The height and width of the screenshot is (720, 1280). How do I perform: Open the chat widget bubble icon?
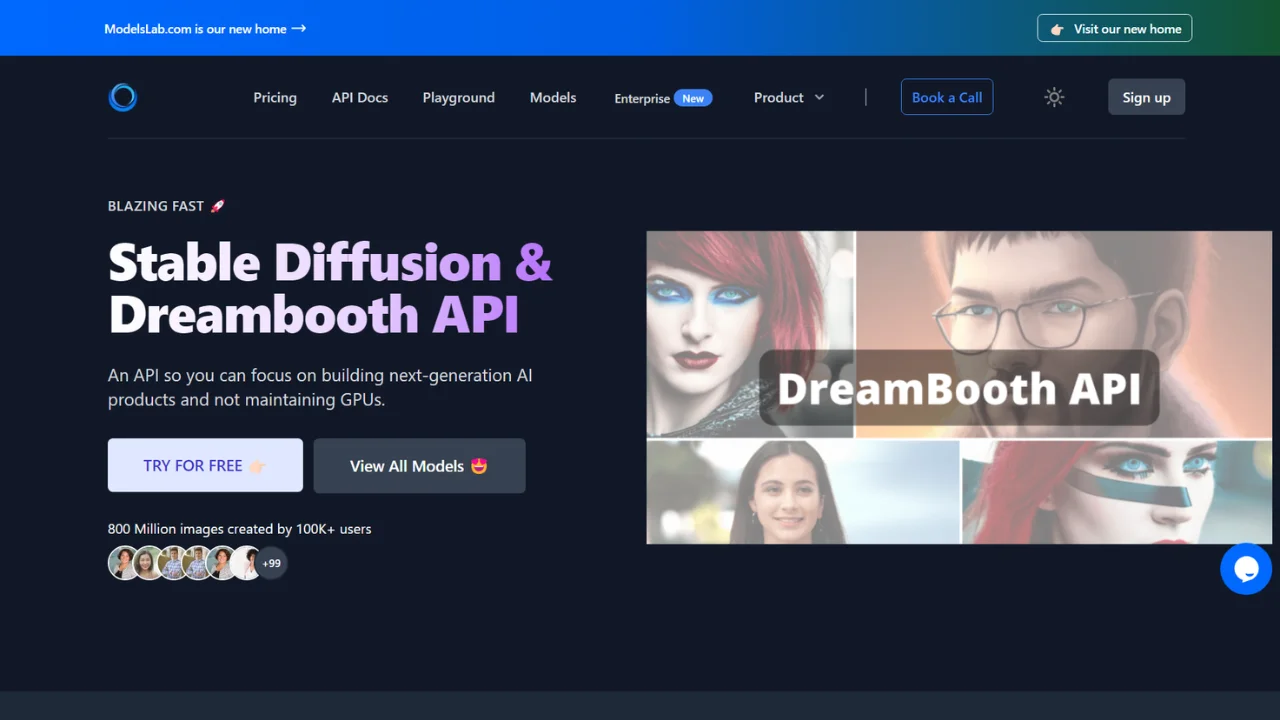(1246, 568)
